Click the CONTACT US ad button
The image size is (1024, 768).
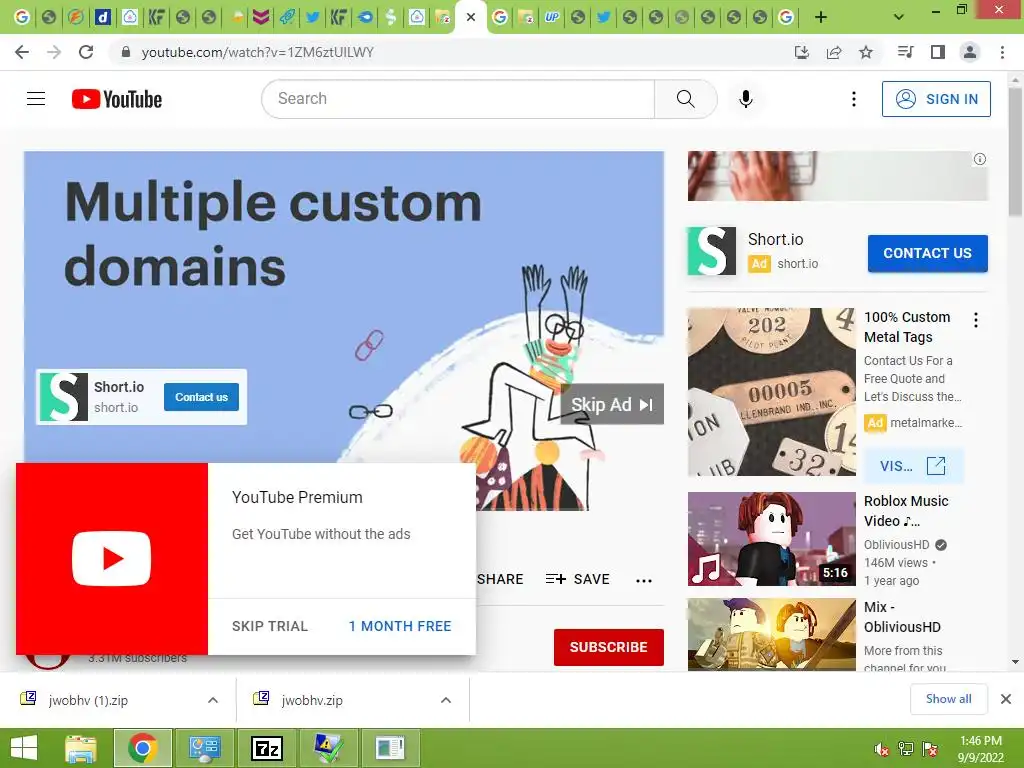pyautogui.click(x=927, y=253)
